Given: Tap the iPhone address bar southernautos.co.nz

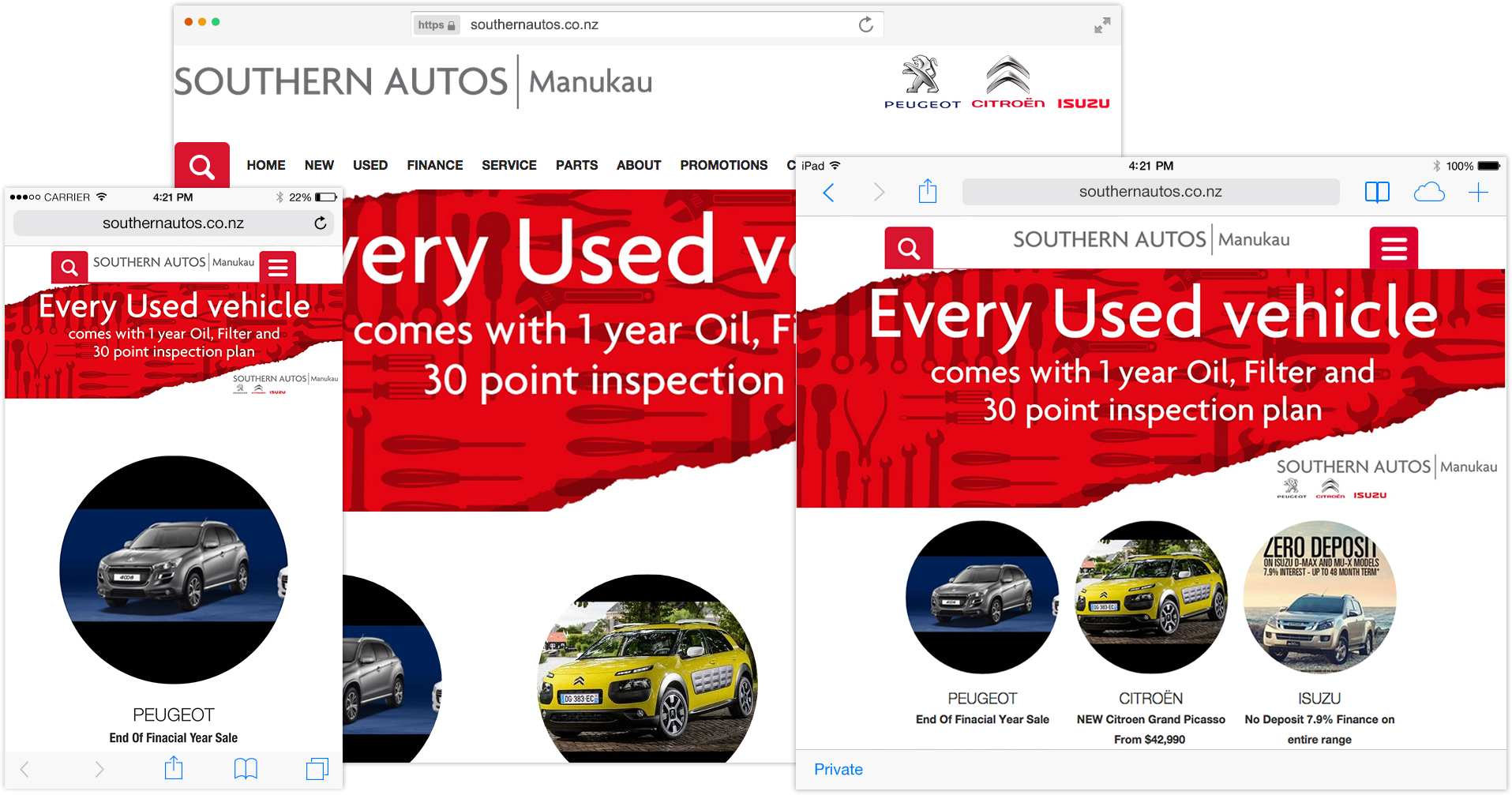Looking at the screenshot, I should tap(174, 223).
